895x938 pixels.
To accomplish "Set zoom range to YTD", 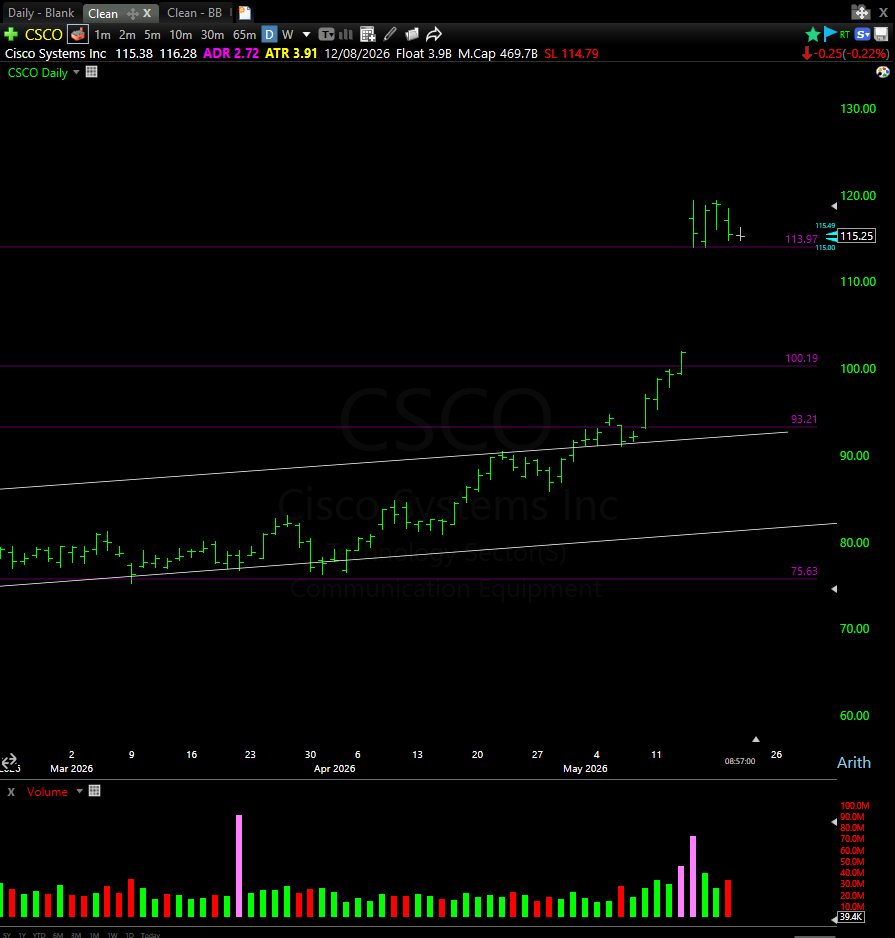I will pos(39,934).
